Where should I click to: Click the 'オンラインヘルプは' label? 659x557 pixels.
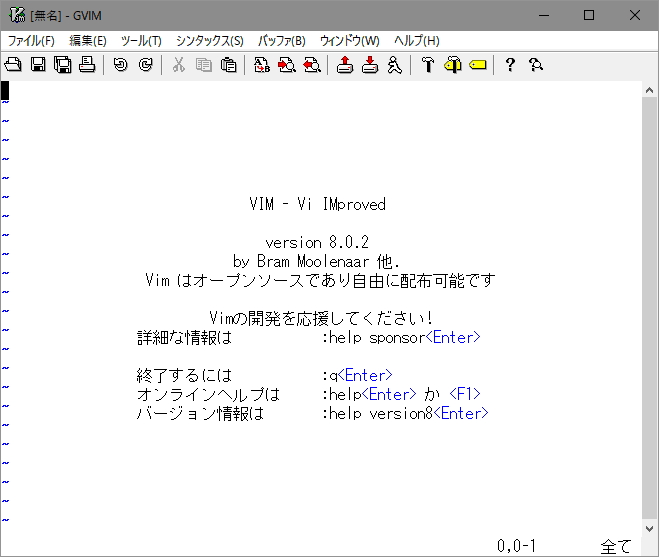(208, 394)
